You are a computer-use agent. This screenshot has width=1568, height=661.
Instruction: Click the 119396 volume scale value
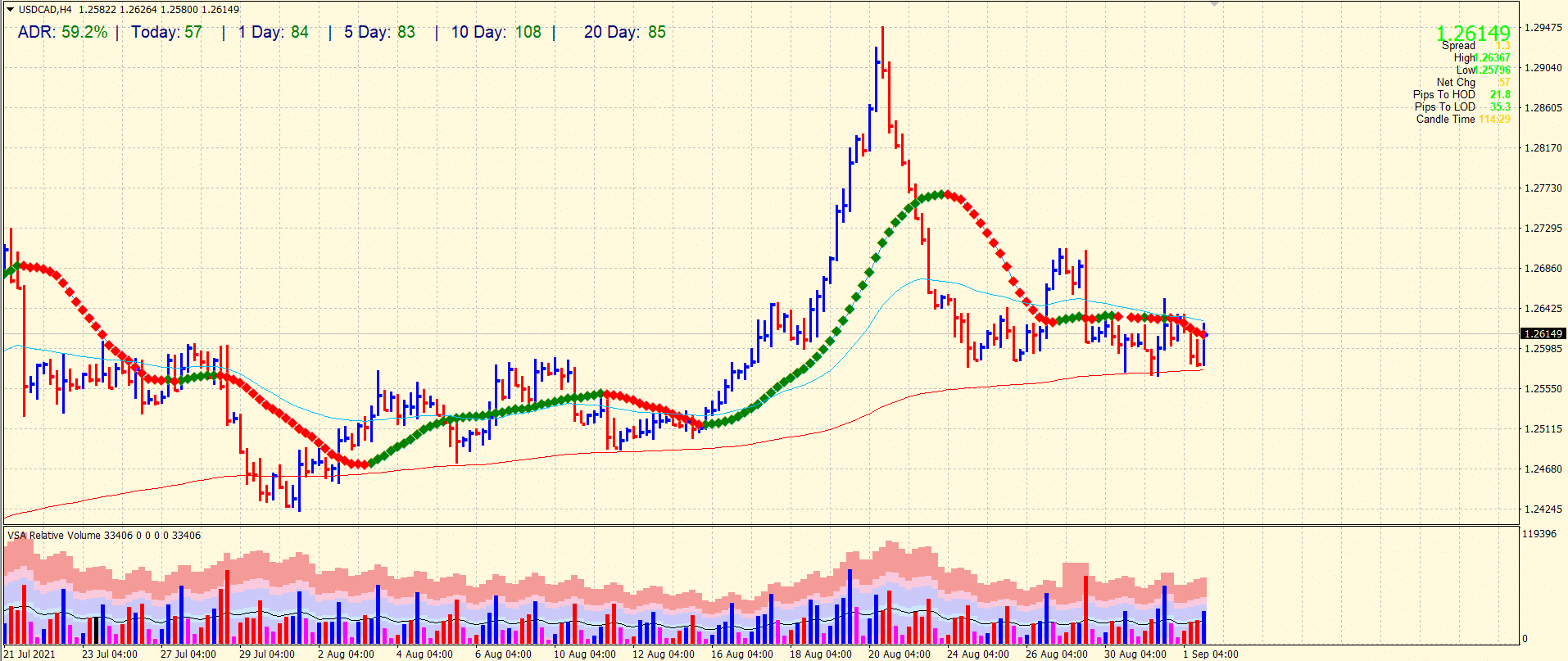[x=1539, y=534]
